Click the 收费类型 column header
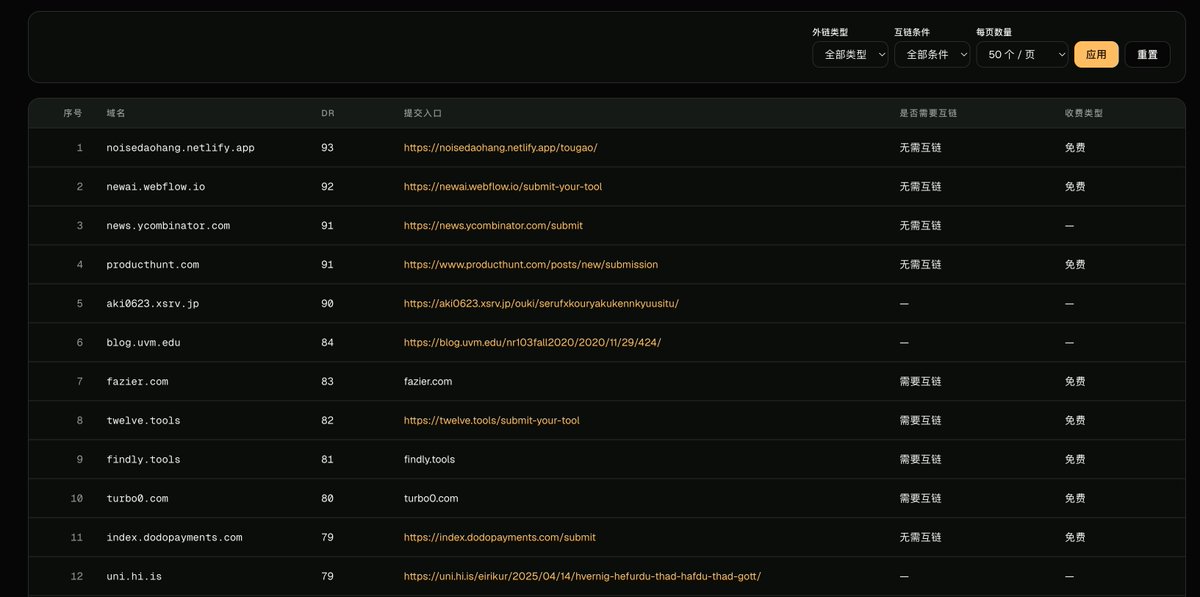The image size is (1200, 597). [1084, 114]
